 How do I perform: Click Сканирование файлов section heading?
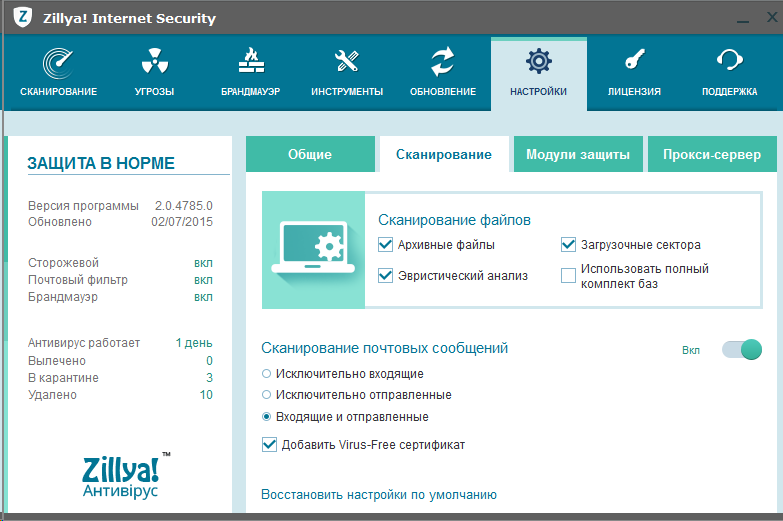click(454, 220)
